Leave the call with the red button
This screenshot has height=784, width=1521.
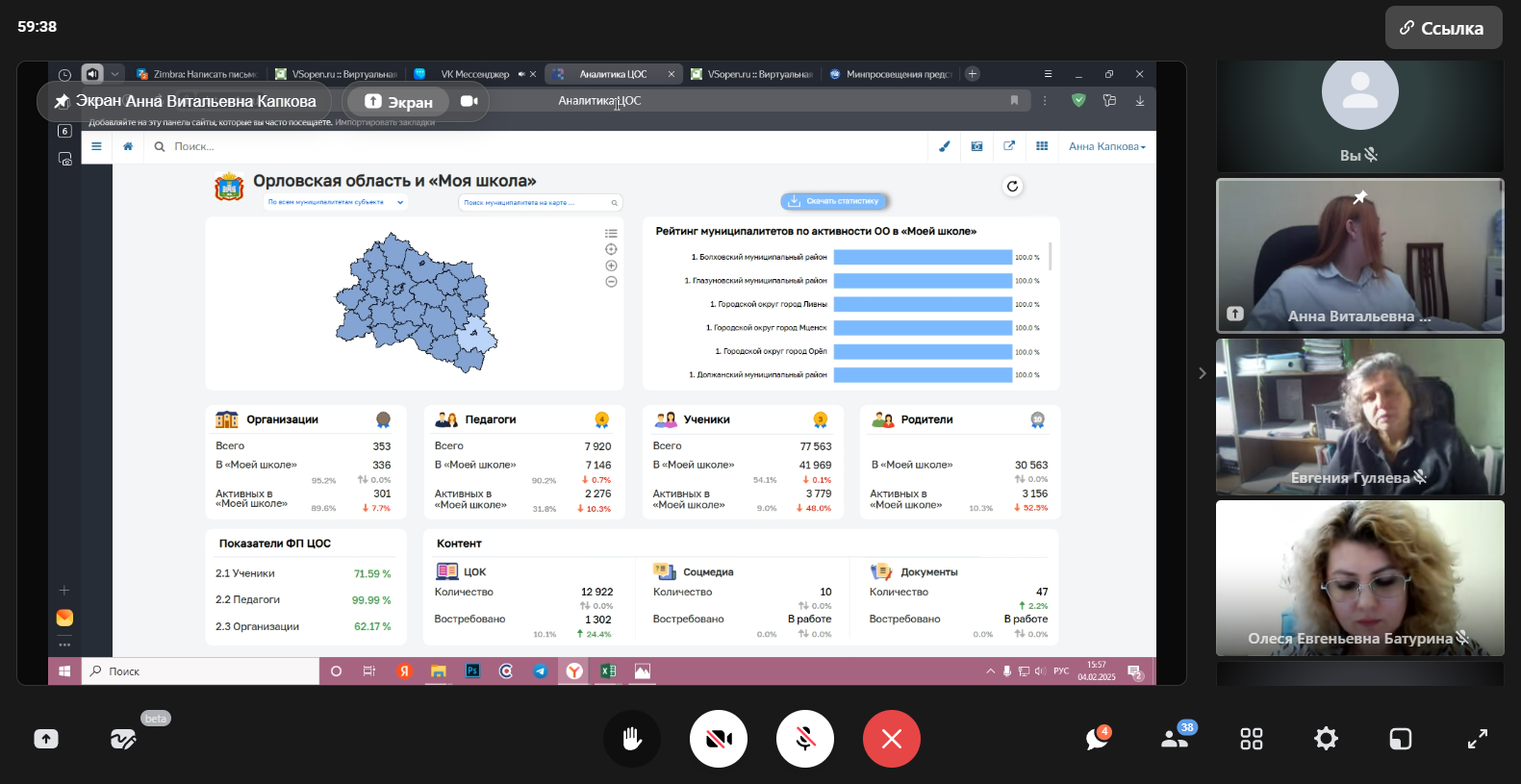891,739
